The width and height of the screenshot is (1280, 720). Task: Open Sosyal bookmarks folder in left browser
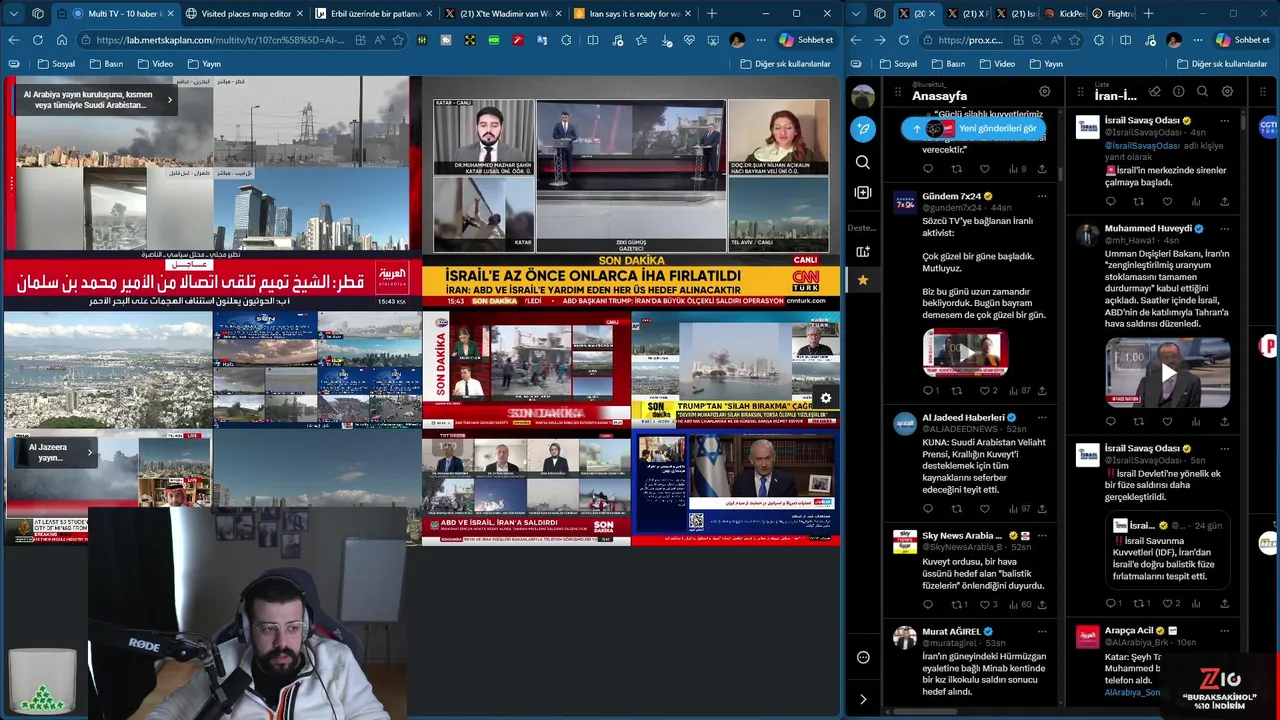click(55, 64)
